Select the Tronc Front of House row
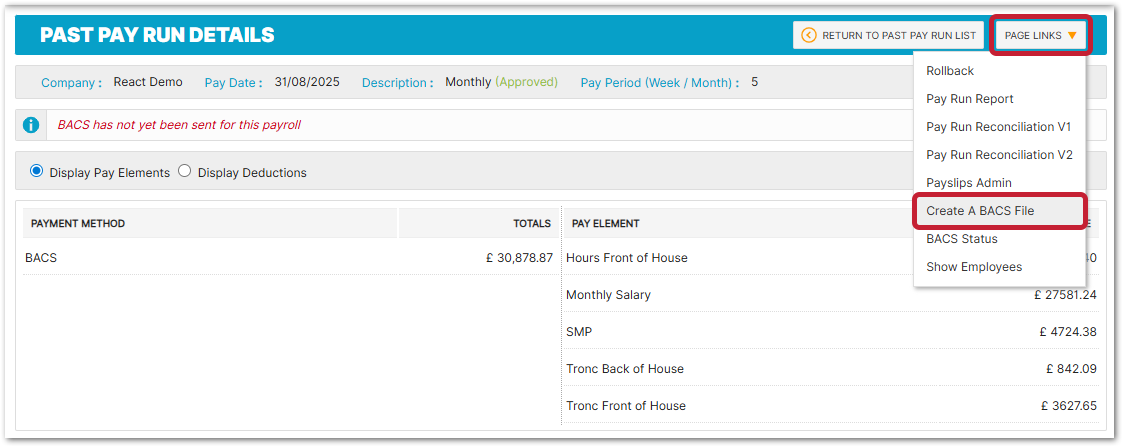The width and height of the screenshot is (1123, 447). tap(625, 405)
